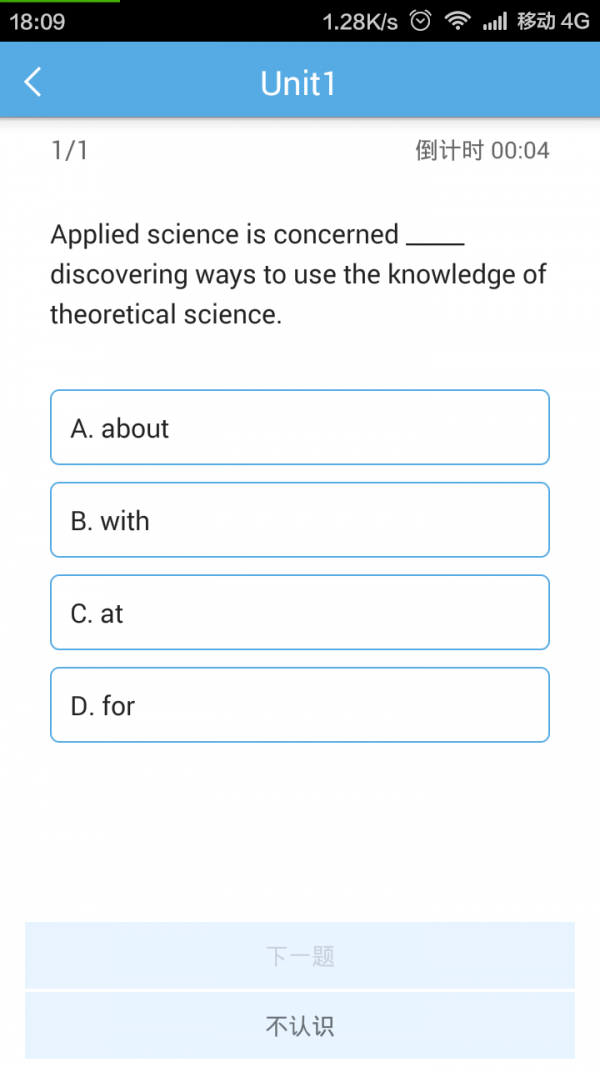
Task: Tap the alarm clock status icon
Action: [422, 21]
